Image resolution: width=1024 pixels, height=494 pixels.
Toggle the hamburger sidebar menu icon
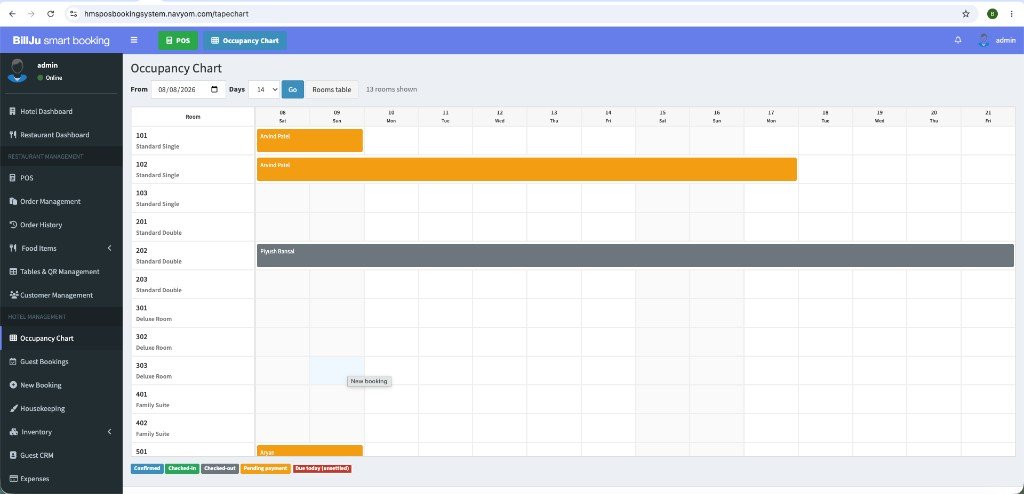coord(134,40)
